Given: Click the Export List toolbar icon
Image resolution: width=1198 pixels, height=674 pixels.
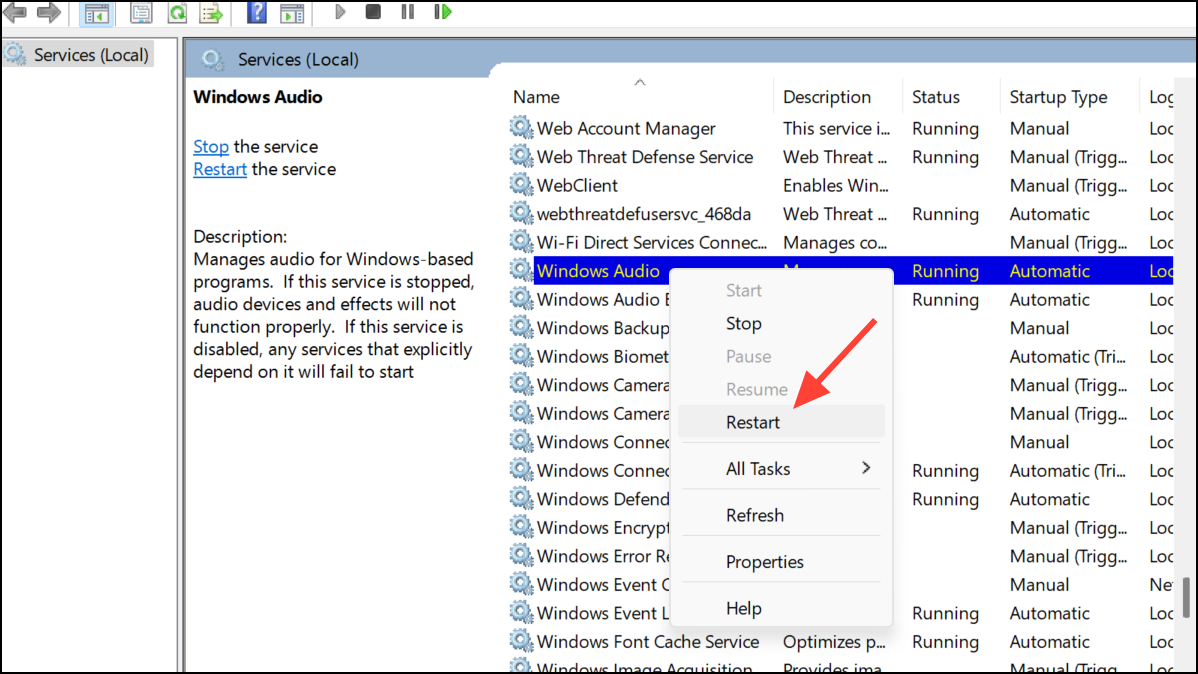Looking at the screenshot, I should (x=211, y=13).
